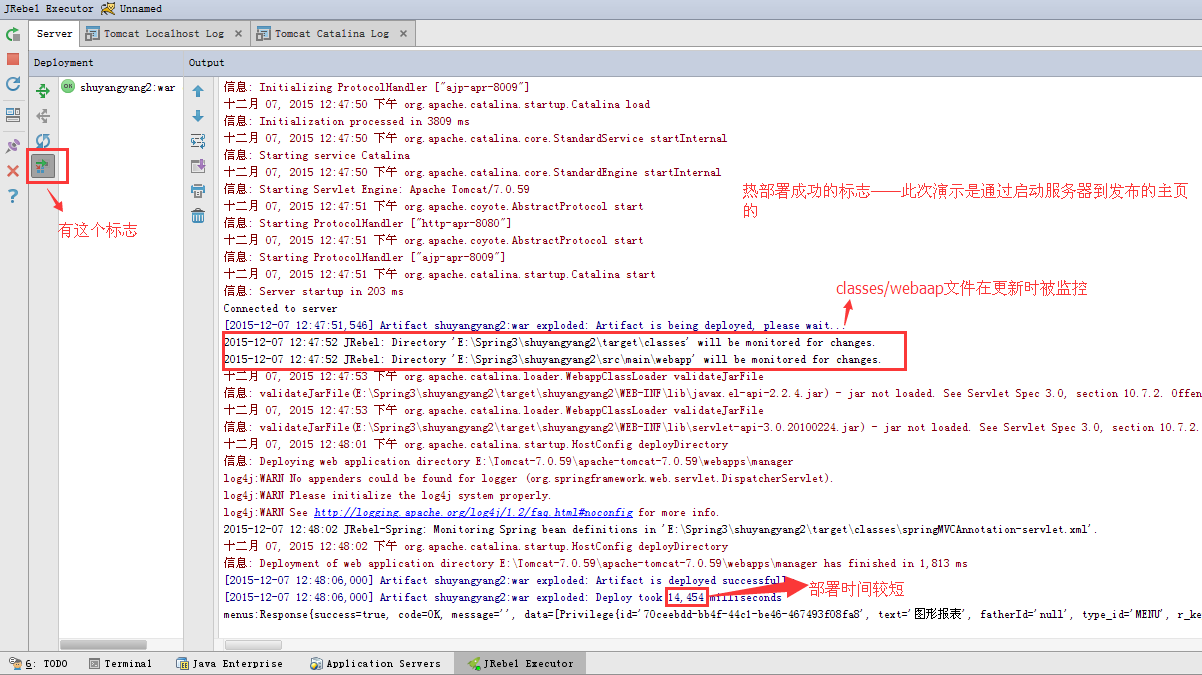This screenshot has height=675, width=1202.
Task: Rerun the JRebel Executor configuration
Action: (x=13, y=34)
